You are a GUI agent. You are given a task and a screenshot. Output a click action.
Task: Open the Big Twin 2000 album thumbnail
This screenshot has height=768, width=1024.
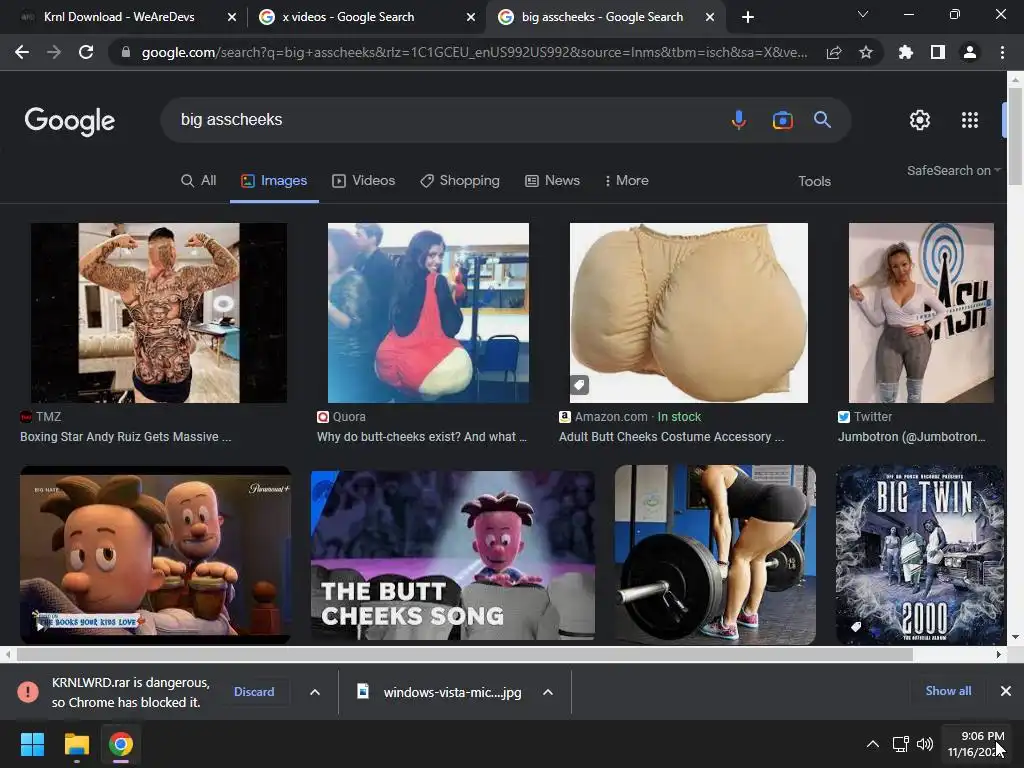[920, 555]
